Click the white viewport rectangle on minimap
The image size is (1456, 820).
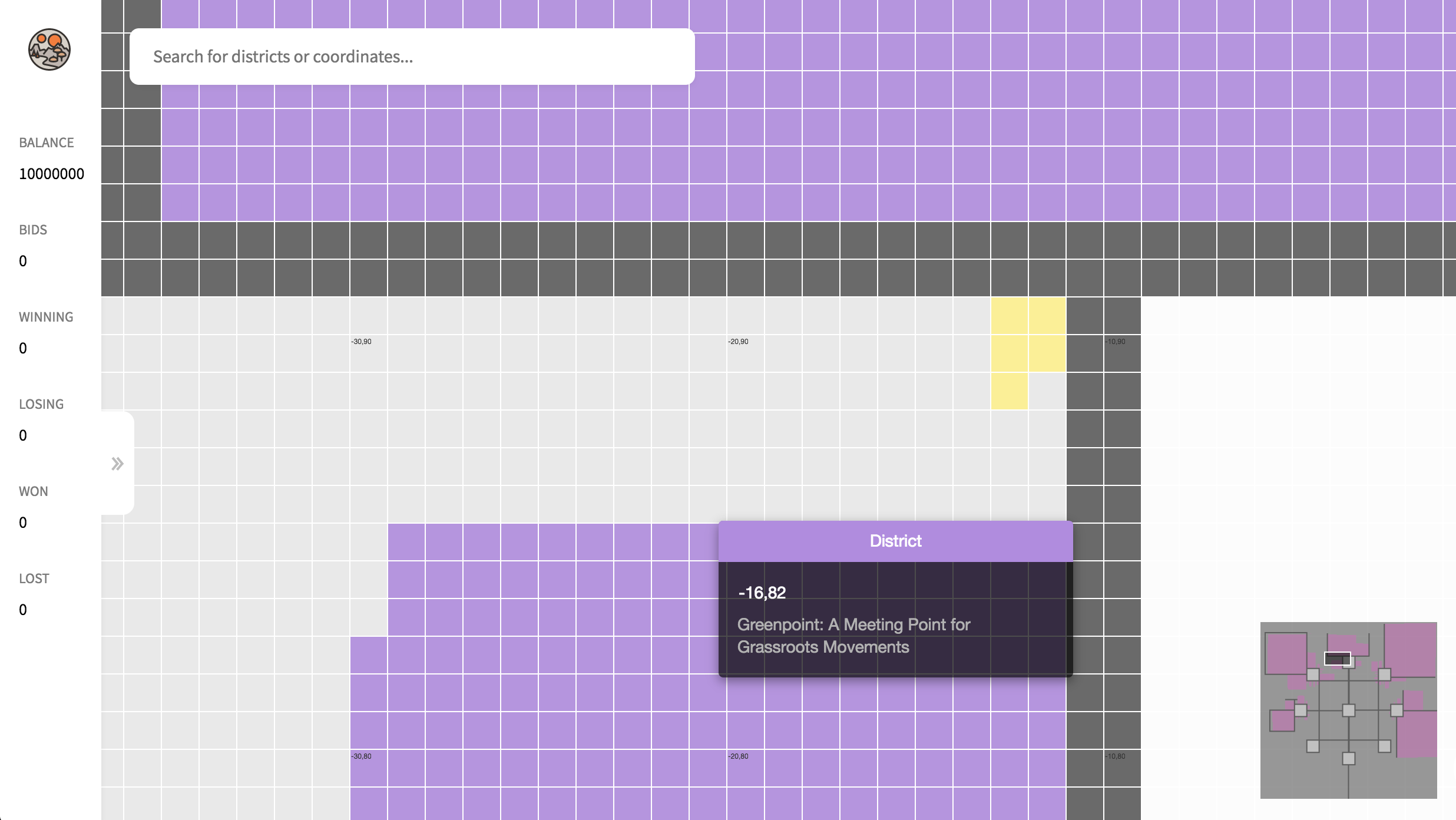coord(1337,658)
